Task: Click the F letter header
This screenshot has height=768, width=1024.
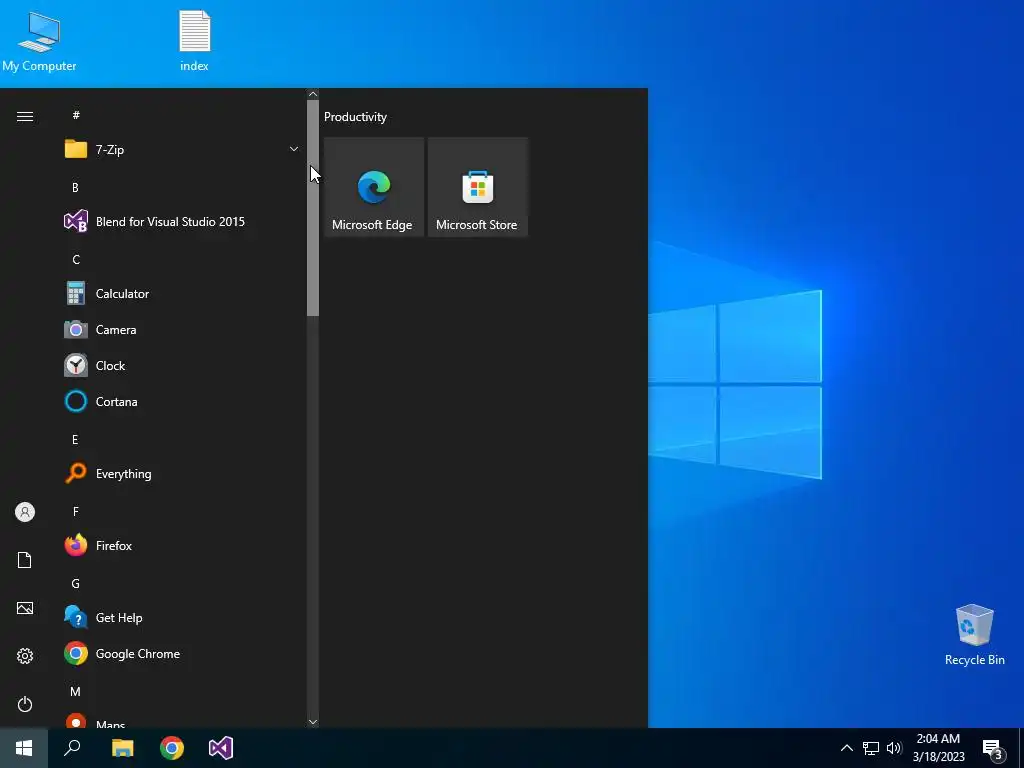Action: (x=76, y=511)
